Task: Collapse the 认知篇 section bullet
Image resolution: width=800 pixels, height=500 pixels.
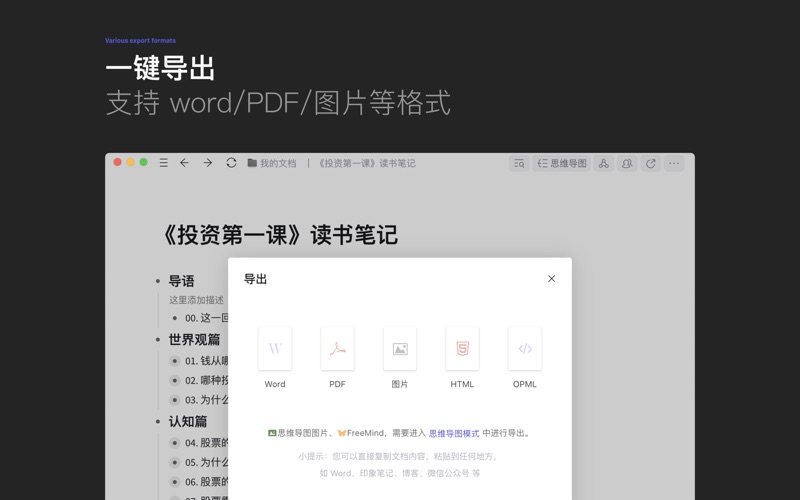Action: (x=158, y=422)
